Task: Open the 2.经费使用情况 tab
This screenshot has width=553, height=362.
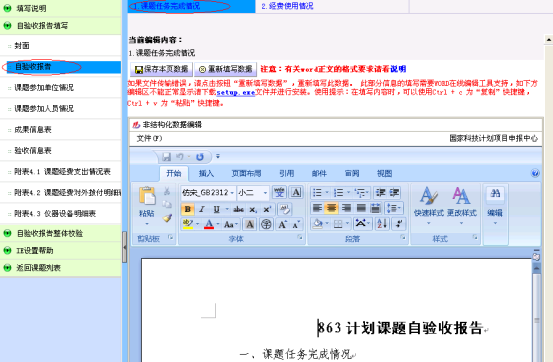Action: click(287, 6)
